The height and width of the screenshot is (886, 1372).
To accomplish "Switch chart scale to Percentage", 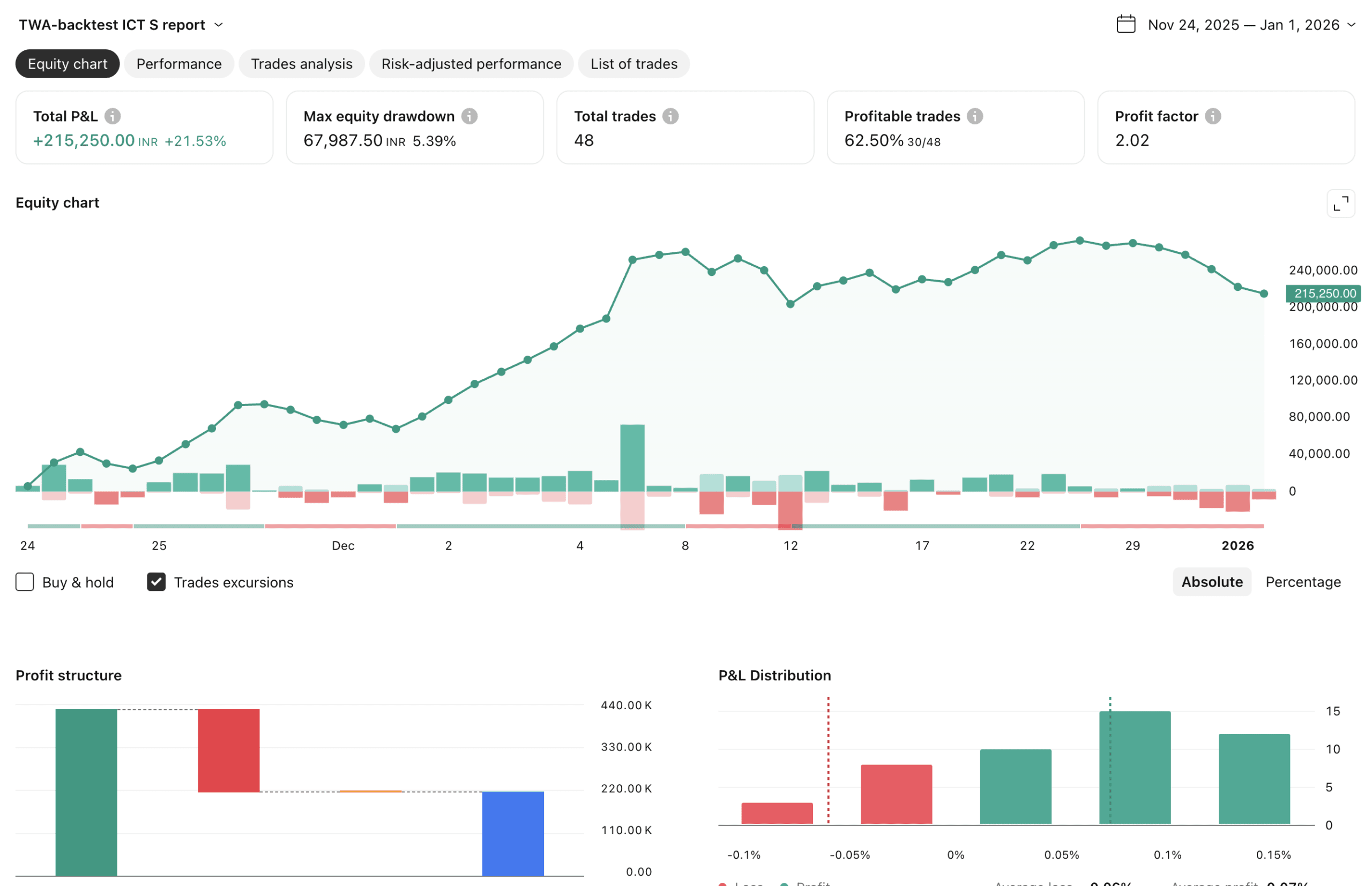I will [1303, 582].
